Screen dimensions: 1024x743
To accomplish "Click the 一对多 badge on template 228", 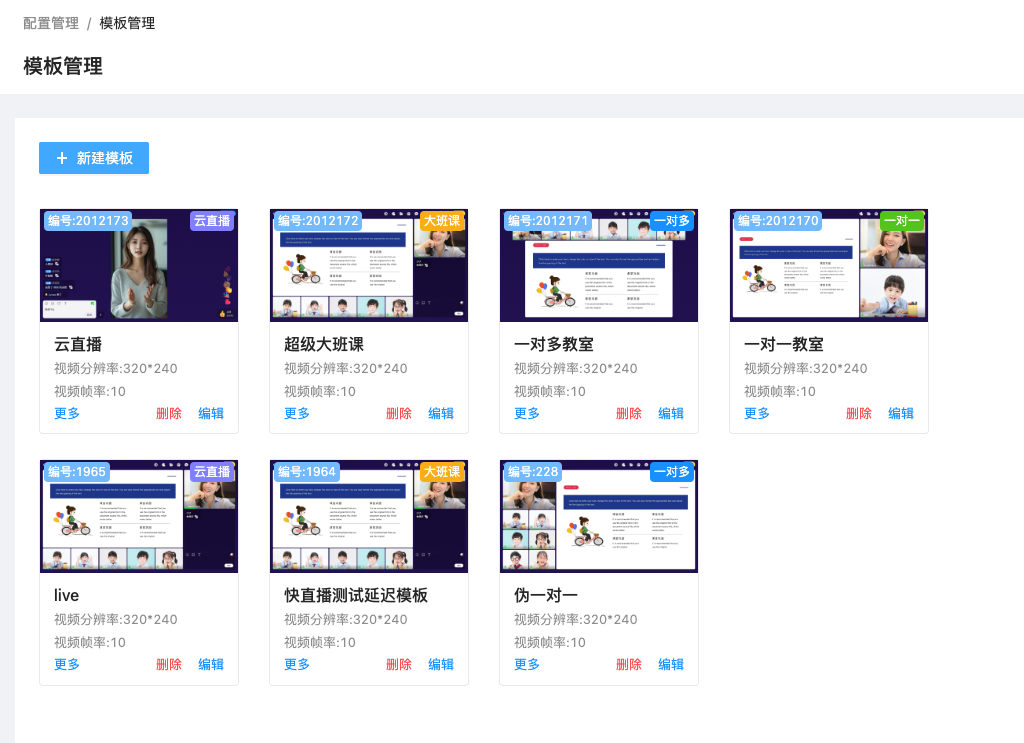I will point(670,471).
